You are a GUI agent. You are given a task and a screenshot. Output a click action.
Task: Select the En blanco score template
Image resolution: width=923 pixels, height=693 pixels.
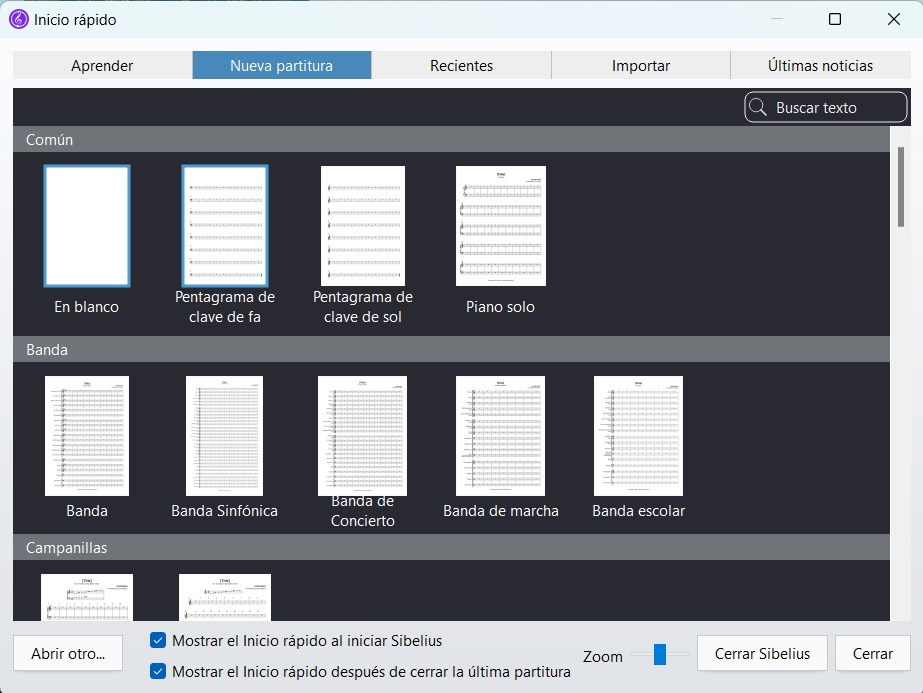pos(87,226)
